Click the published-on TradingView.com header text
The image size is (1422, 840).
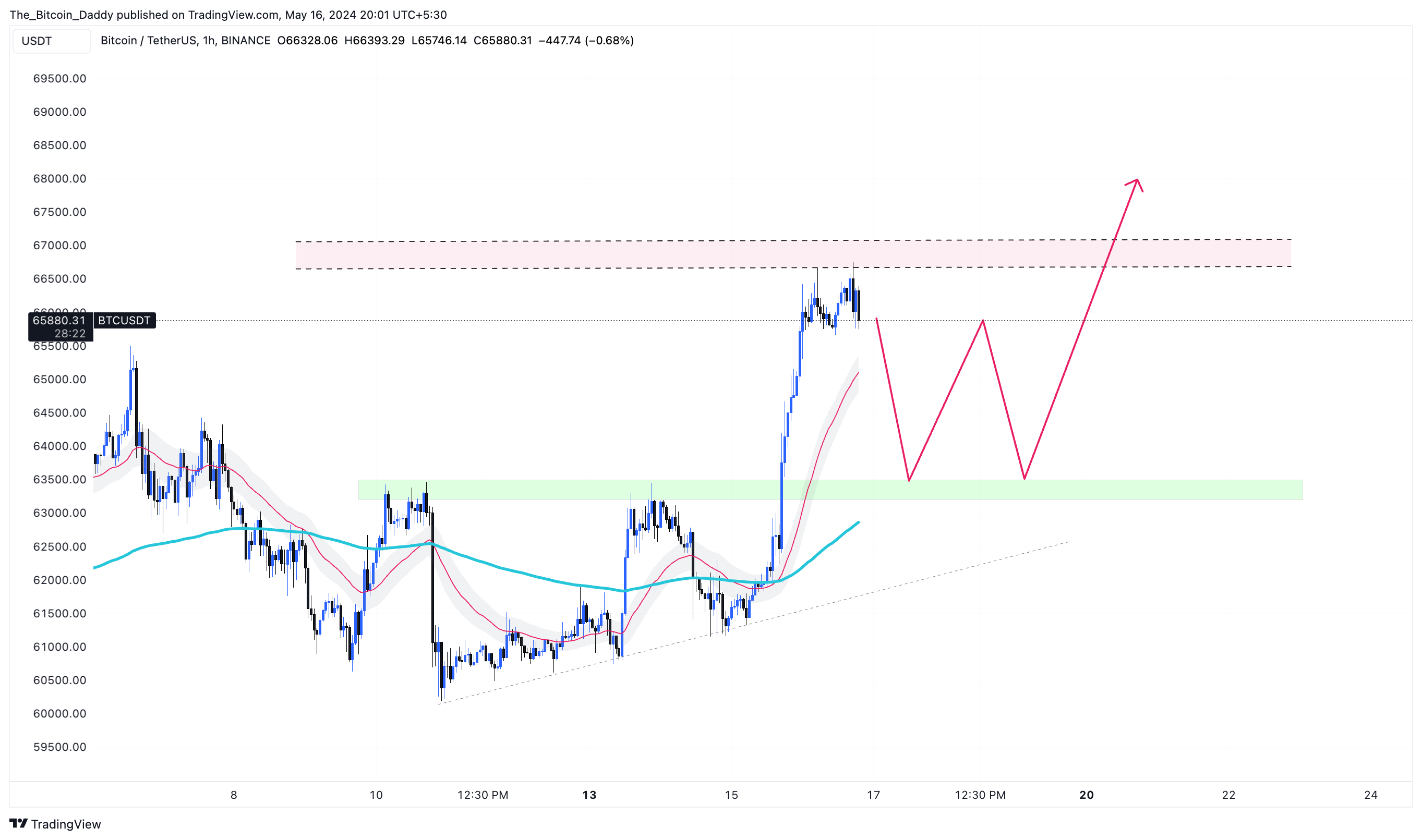228,15
